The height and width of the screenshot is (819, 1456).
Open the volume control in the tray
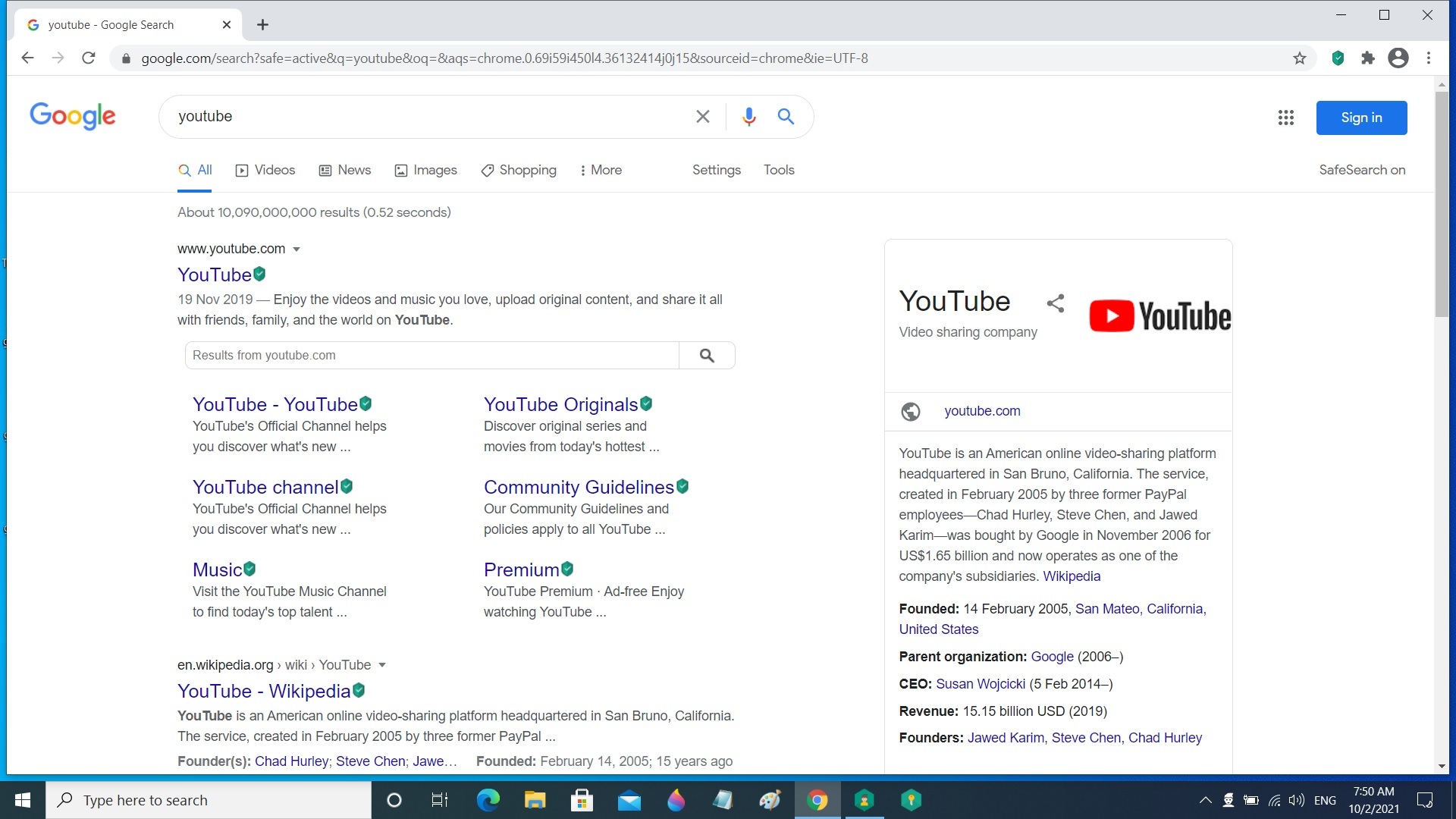point(1297,800)
